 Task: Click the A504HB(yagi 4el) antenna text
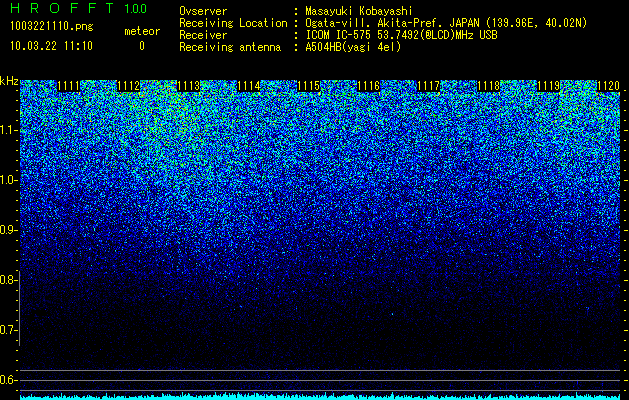tap(353, 47)
